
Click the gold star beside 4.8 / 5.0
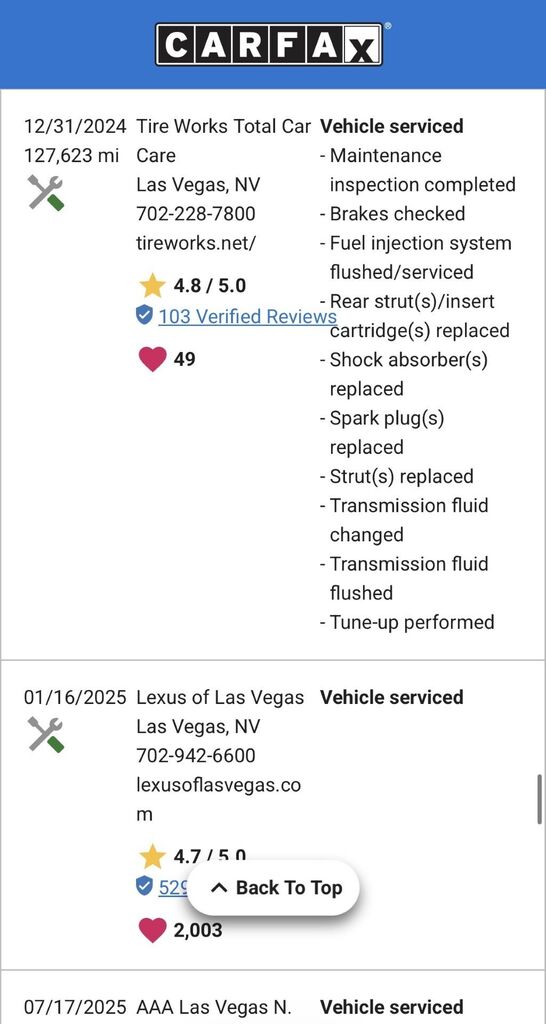click(x=152, y=285)
